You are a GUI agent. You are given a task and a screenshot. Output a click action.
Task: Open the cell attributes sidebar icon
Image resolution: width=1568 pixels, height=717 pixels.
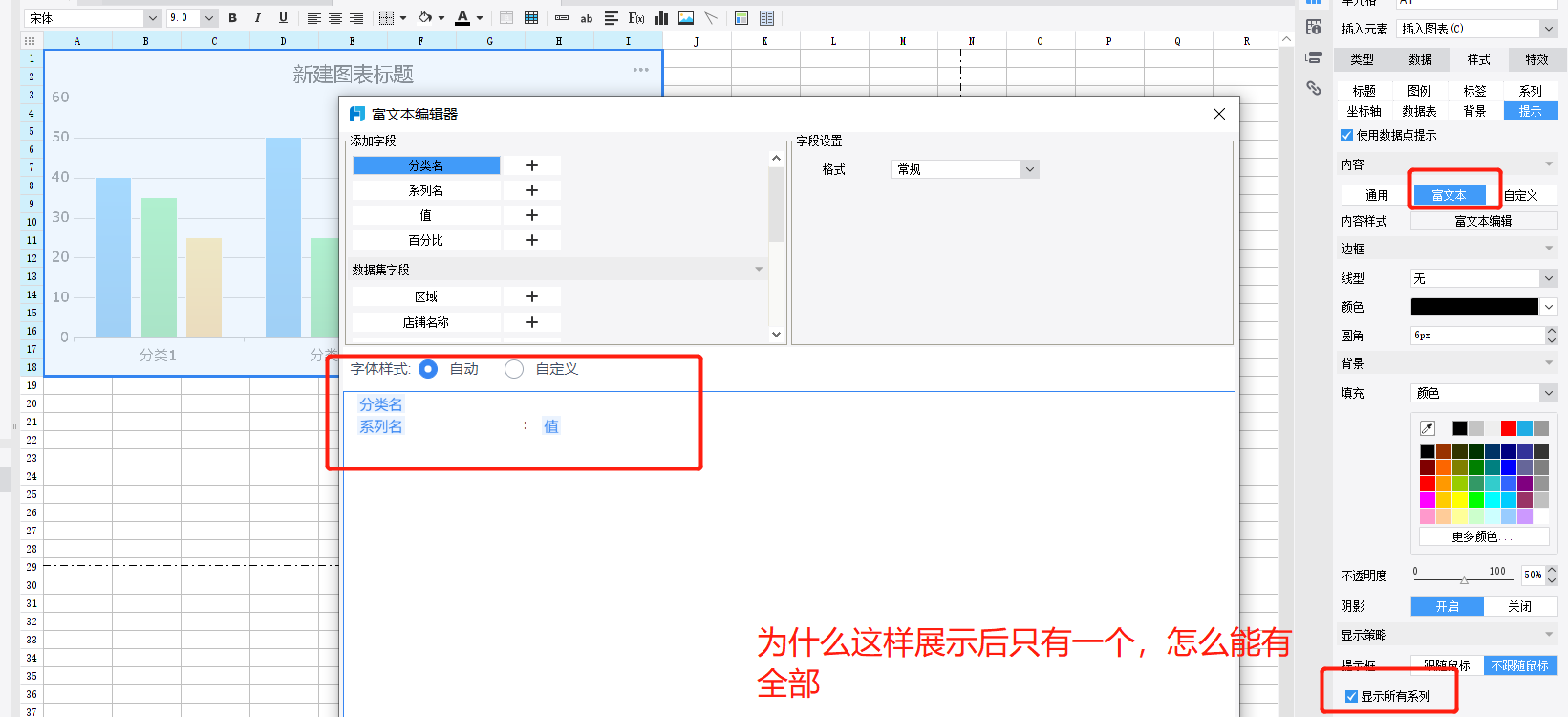pyautogui.click(x=1314, y=27)
